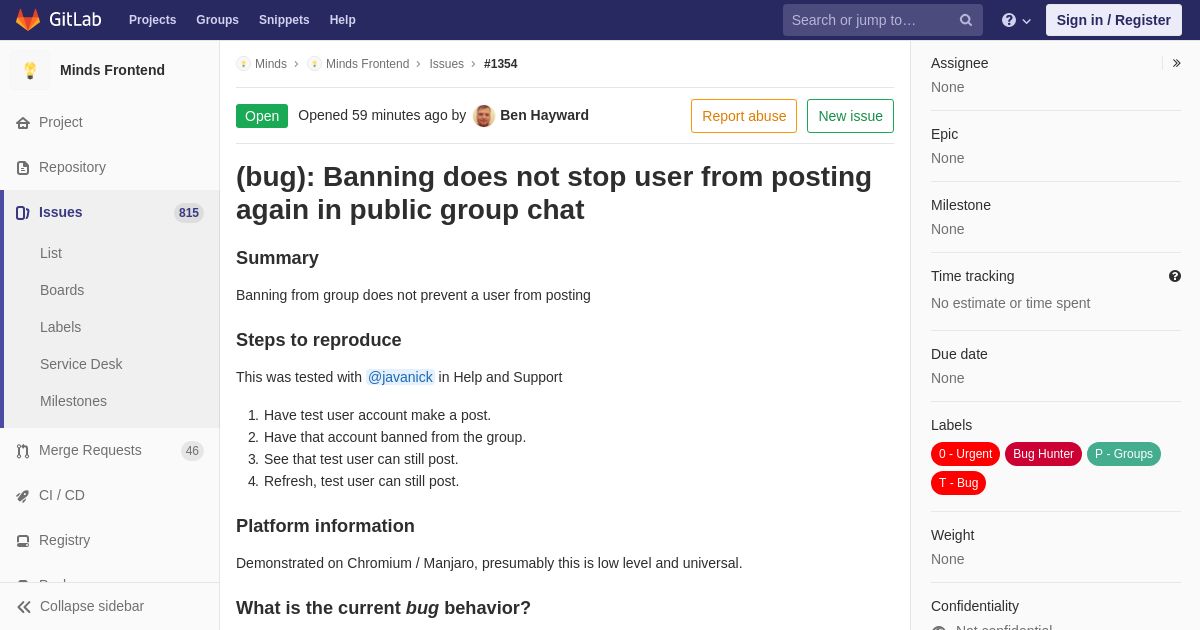Open the Snippets menu item
The height and width of the screenshot is (630, 1200).
(x=284, y=20)
